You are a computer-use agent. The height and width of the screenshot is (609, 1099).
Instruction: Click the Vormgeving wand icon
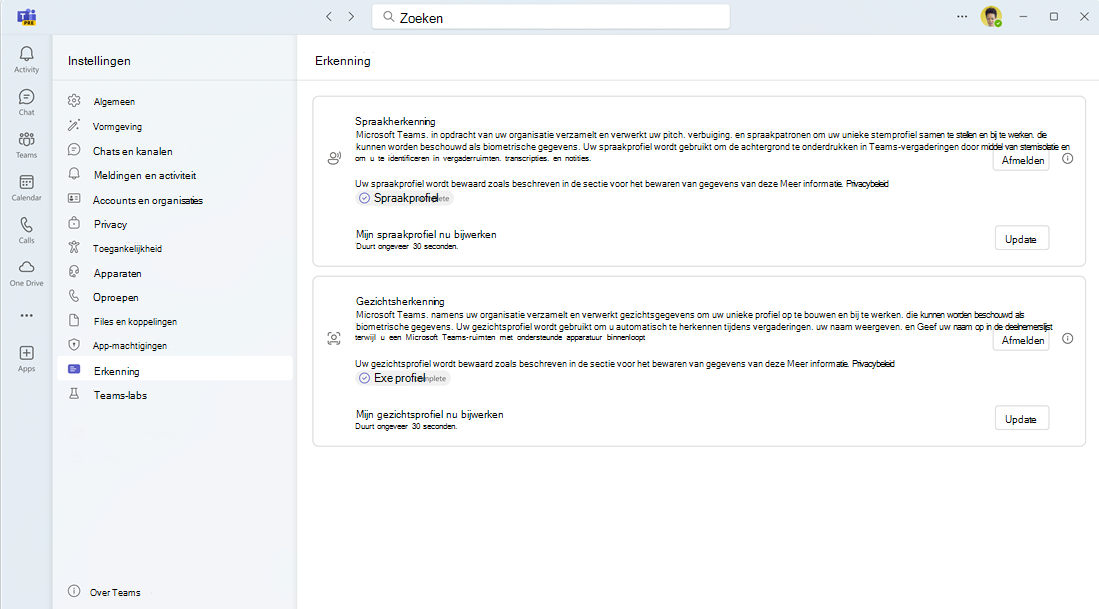tap(74, 125)
